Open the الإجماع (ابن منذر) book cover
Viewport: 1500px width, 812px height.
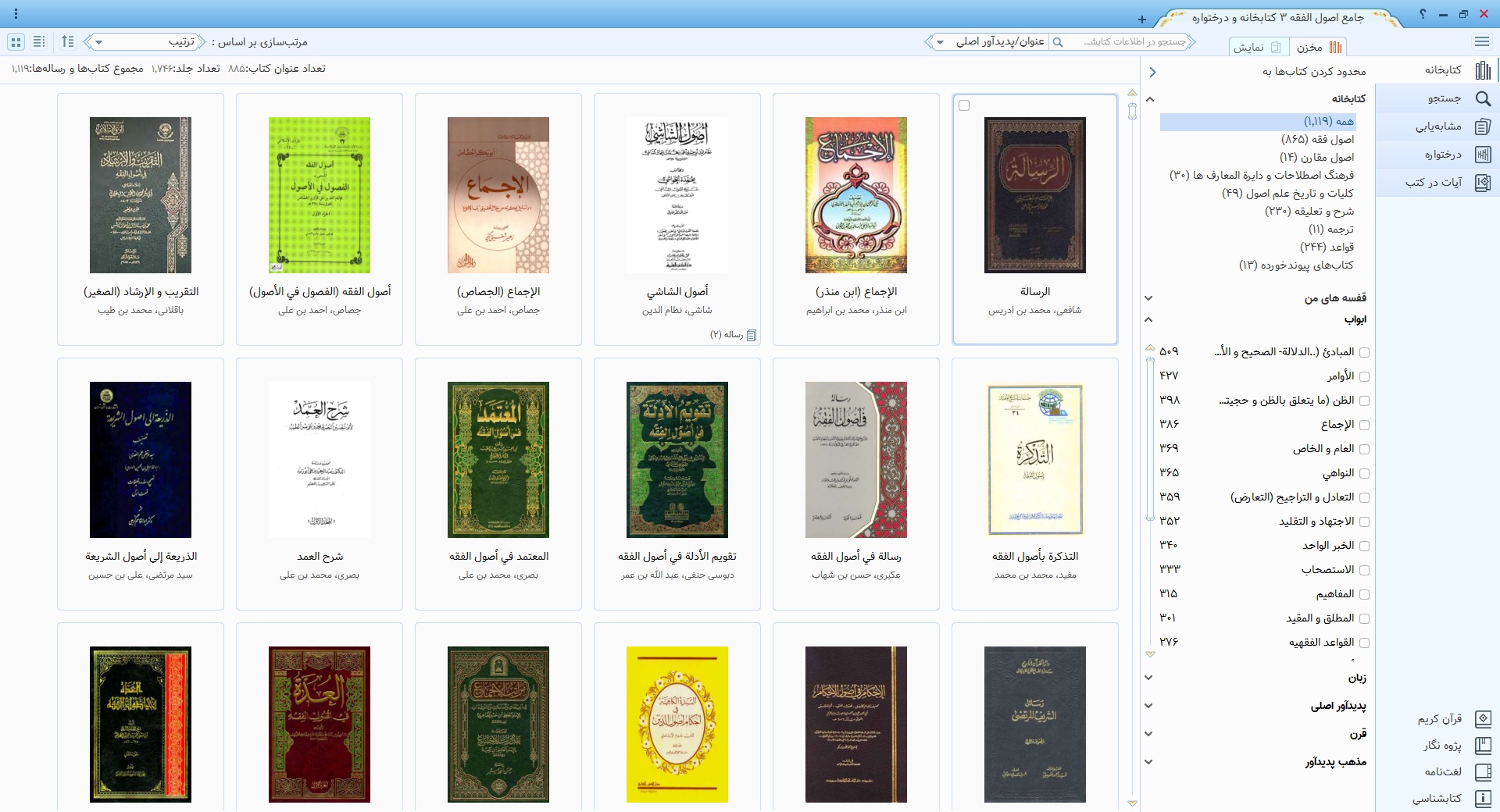coord(856,195)
